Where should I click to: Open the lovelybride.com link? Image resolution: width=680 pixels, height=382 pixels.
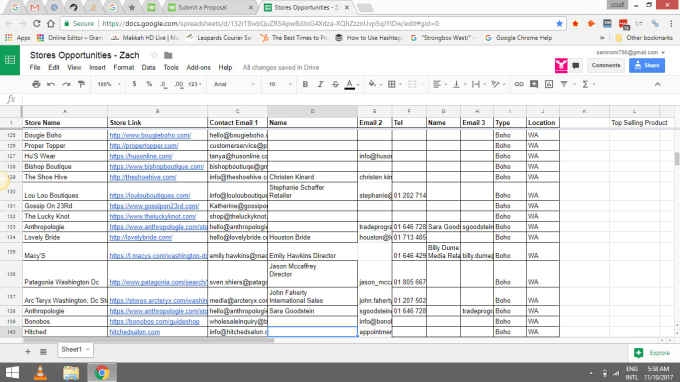(141, 238)
